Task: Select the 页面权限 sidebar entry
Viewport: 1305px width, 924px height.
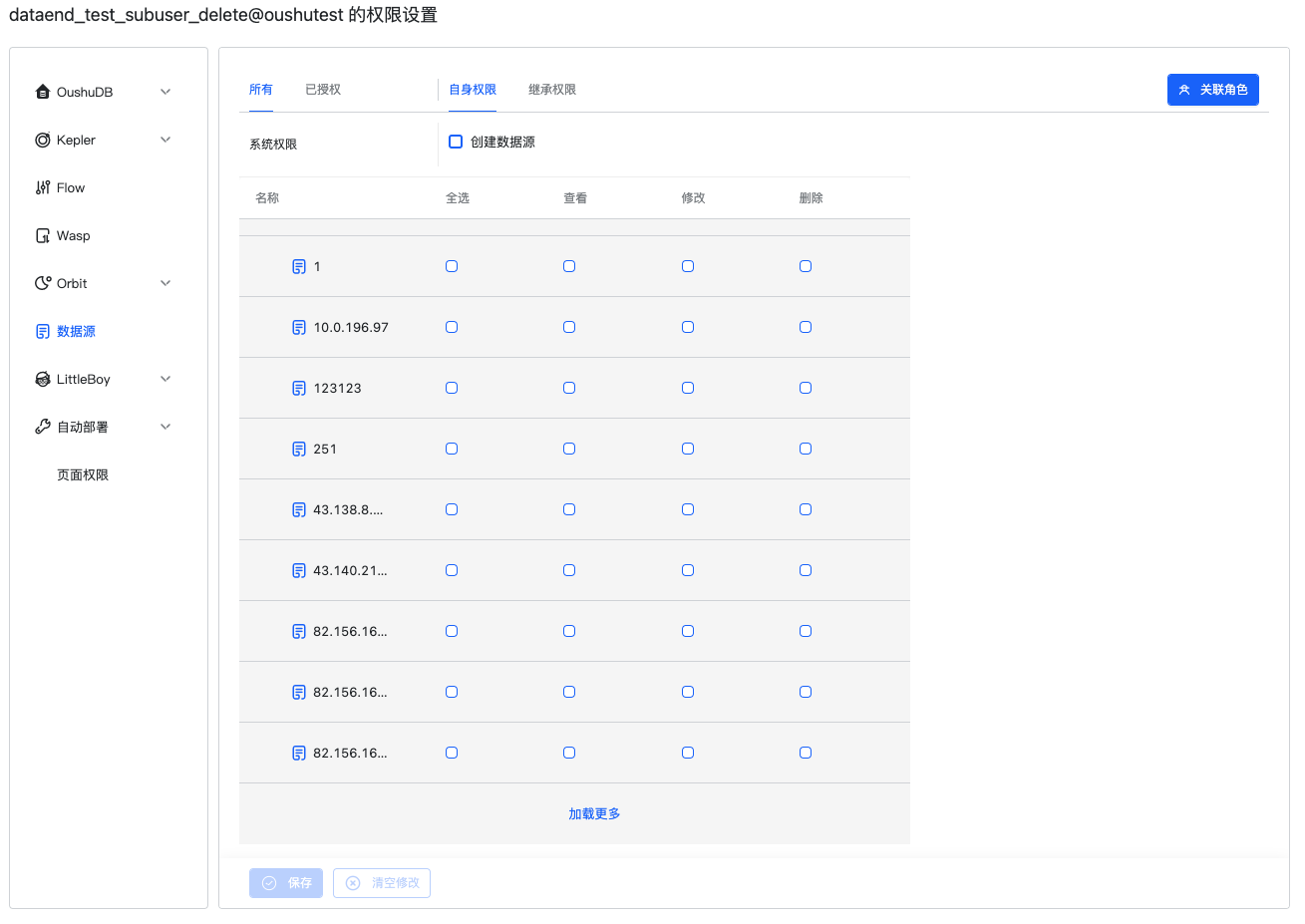Action: [82, 474]
